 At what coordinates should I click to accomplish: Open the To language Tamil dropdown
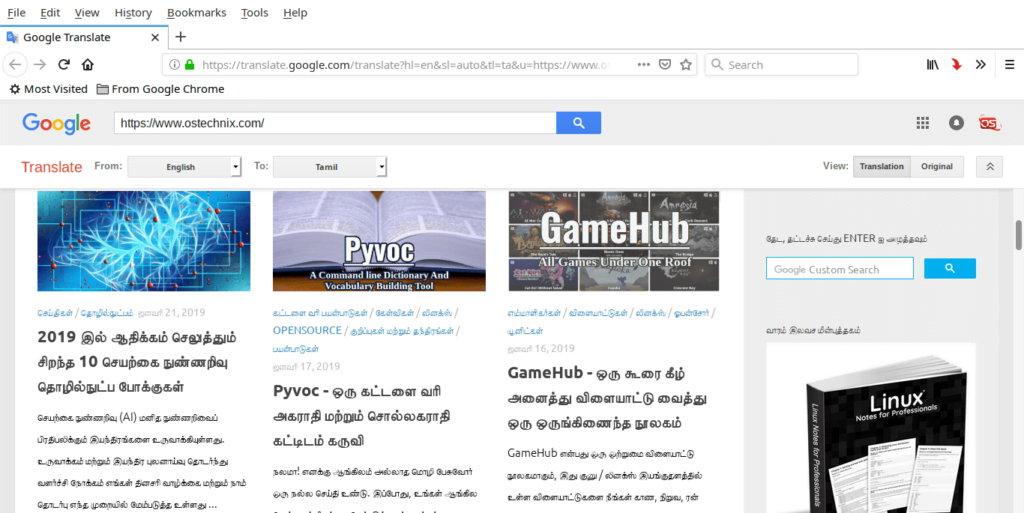pos(330,167)
